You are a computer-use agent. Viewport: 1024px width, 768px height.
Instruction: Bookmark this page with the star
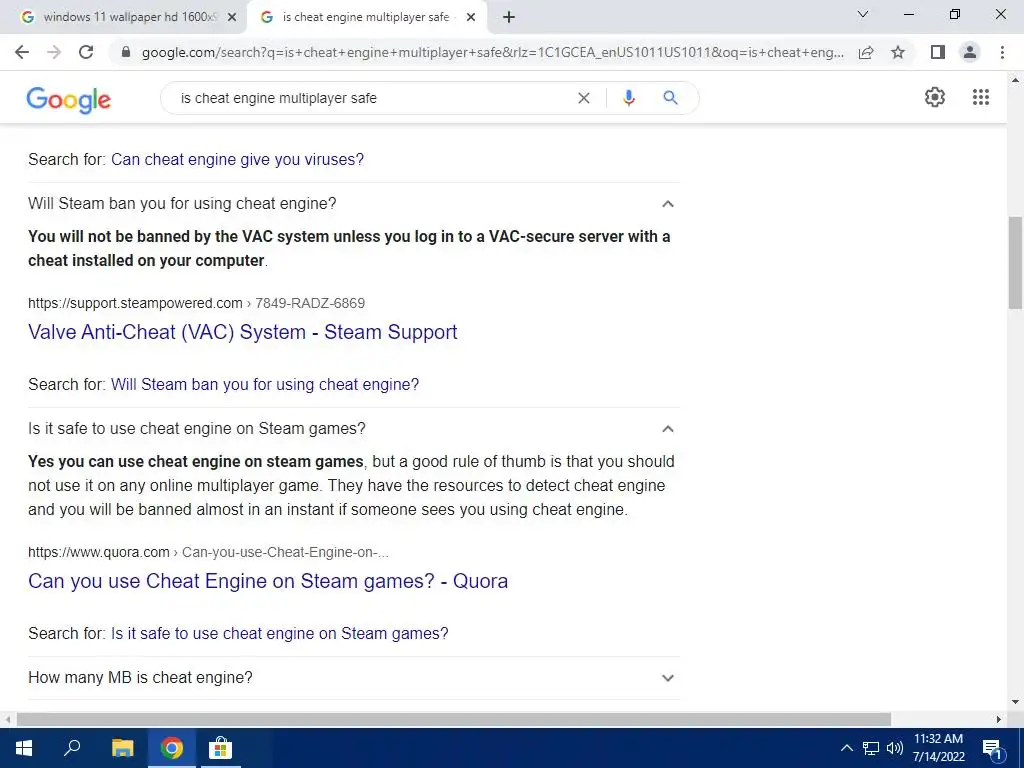[898, 52]
